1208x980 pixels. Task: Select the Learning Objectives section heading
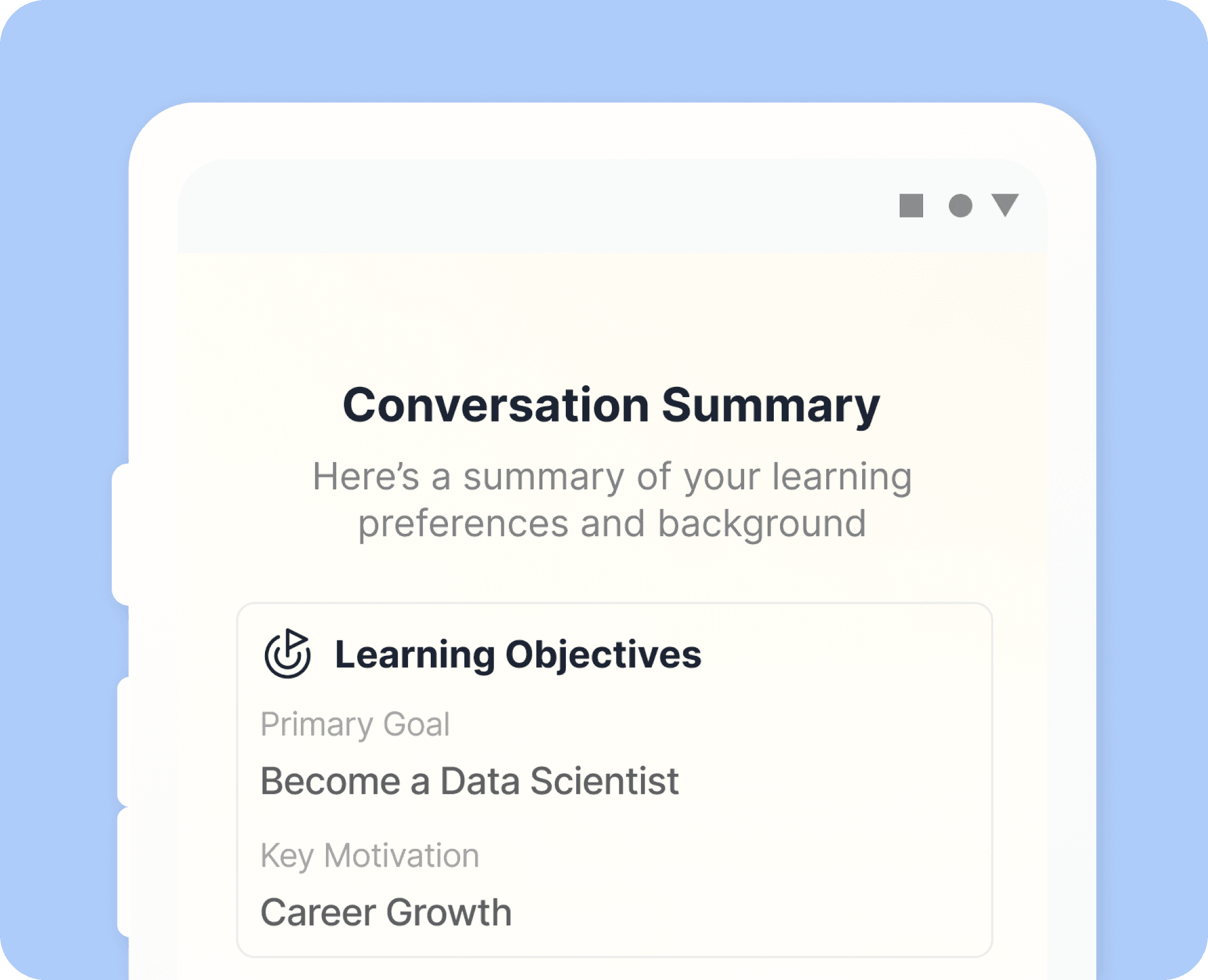click(517, 654)
